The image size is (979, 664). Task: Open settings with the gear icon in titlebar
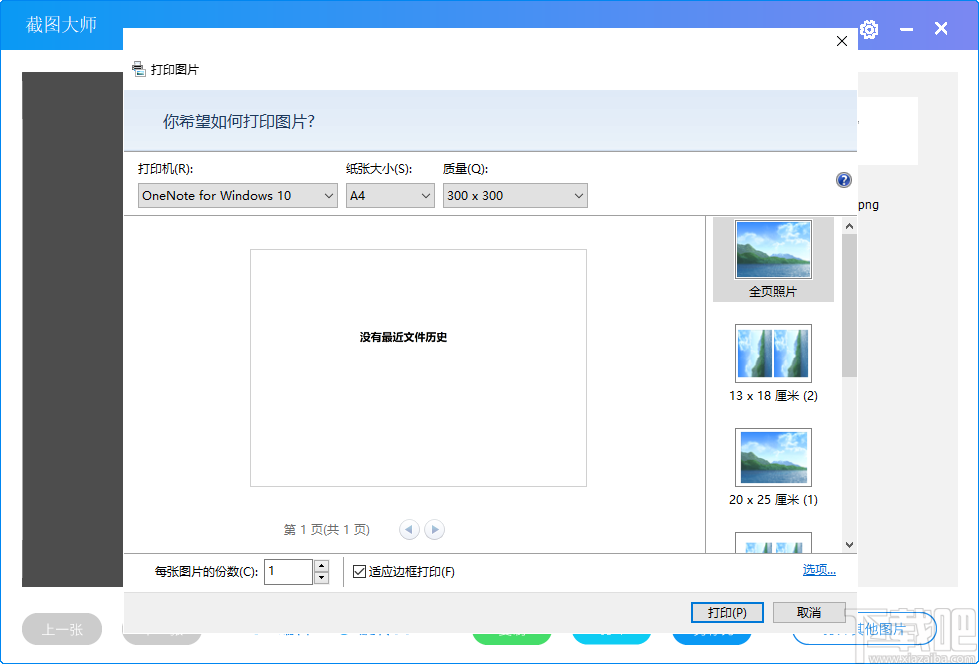point(868,29)
